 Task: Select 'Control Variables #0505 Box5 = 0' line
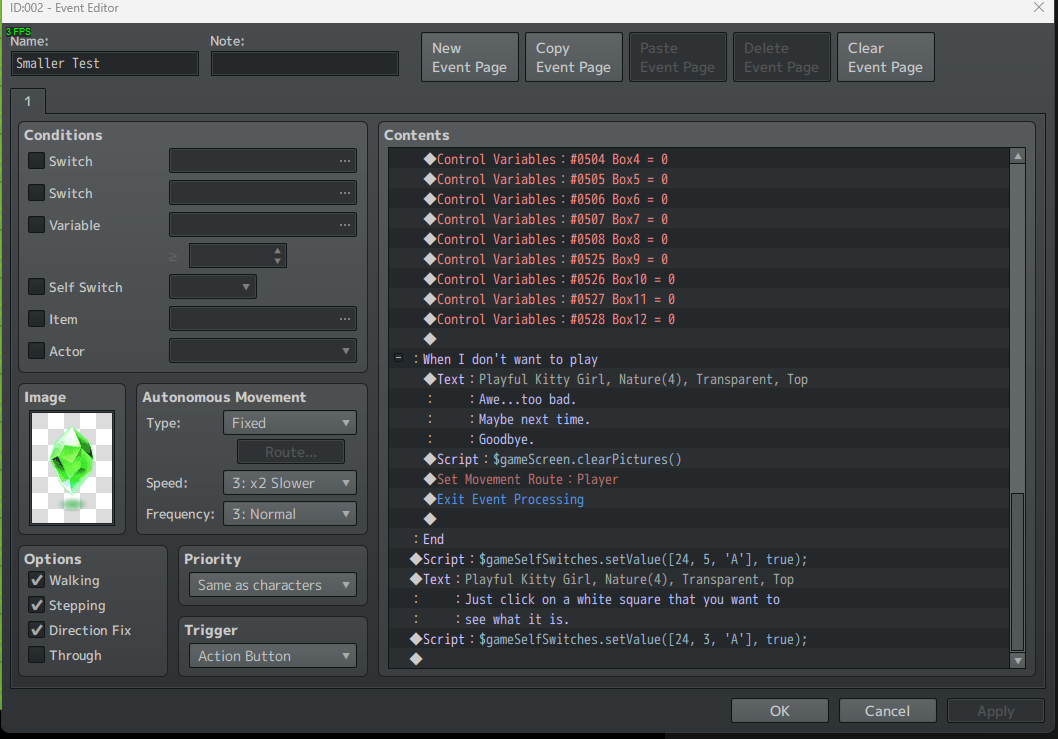(x=699, y=179)
